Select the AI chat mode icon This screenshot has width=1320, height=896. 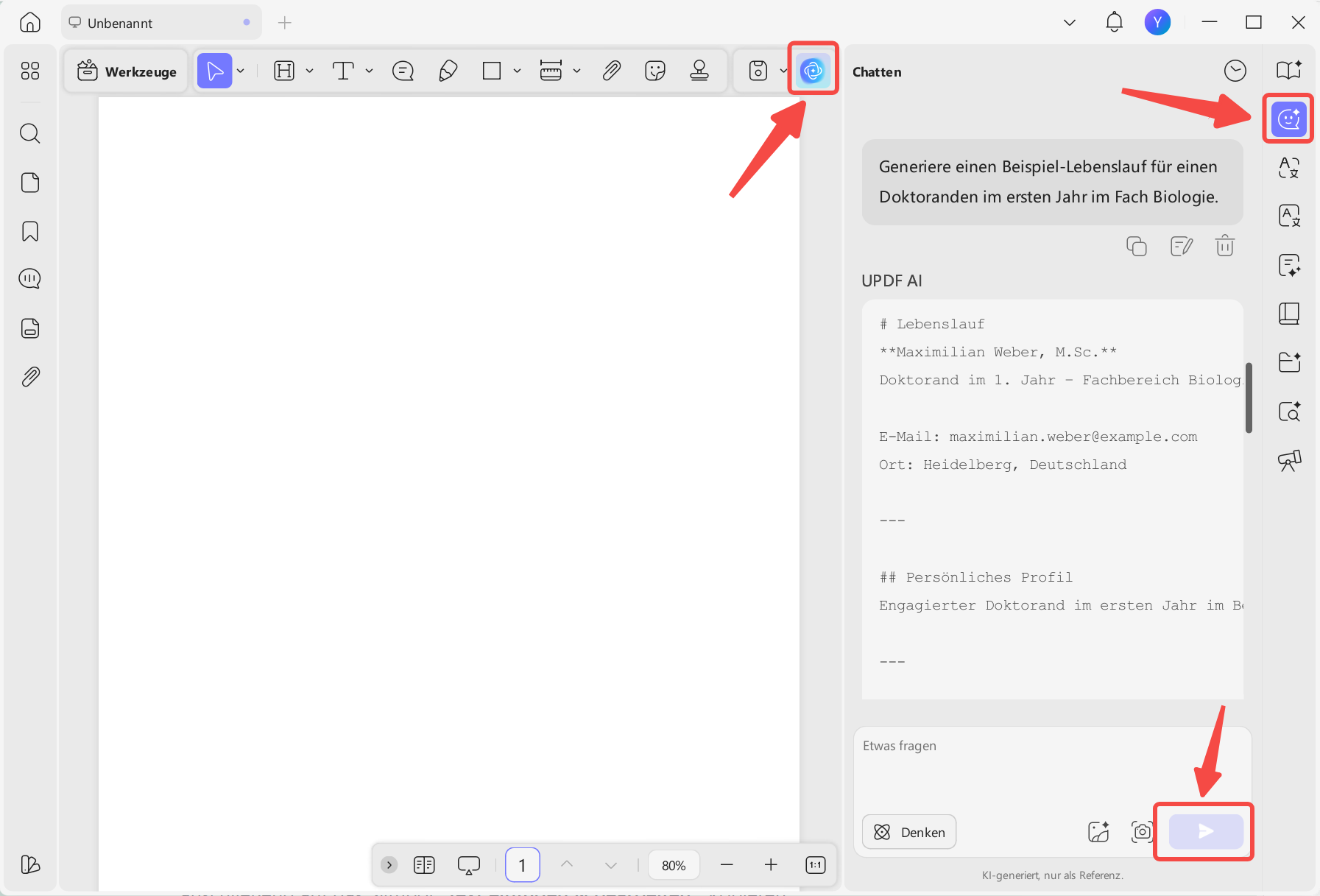click(1289, 119)
